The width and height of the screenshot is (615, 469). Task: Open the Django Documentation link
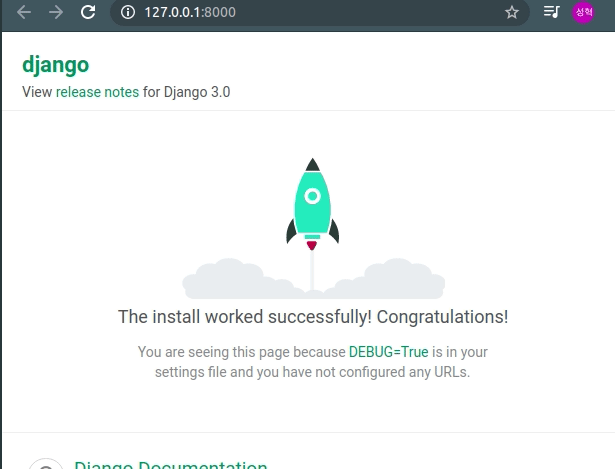click(171, 465)
